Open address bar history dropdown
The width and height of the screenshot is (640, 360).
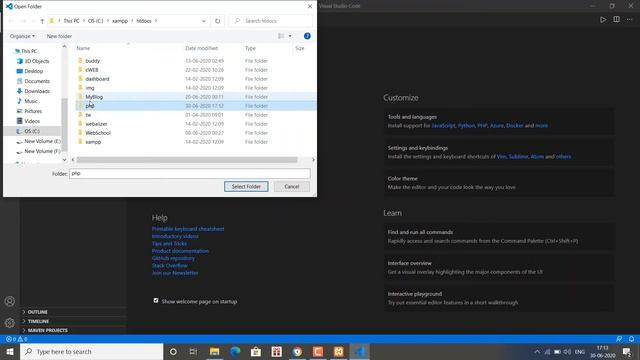pyautogui.click(x=203, y=21)
